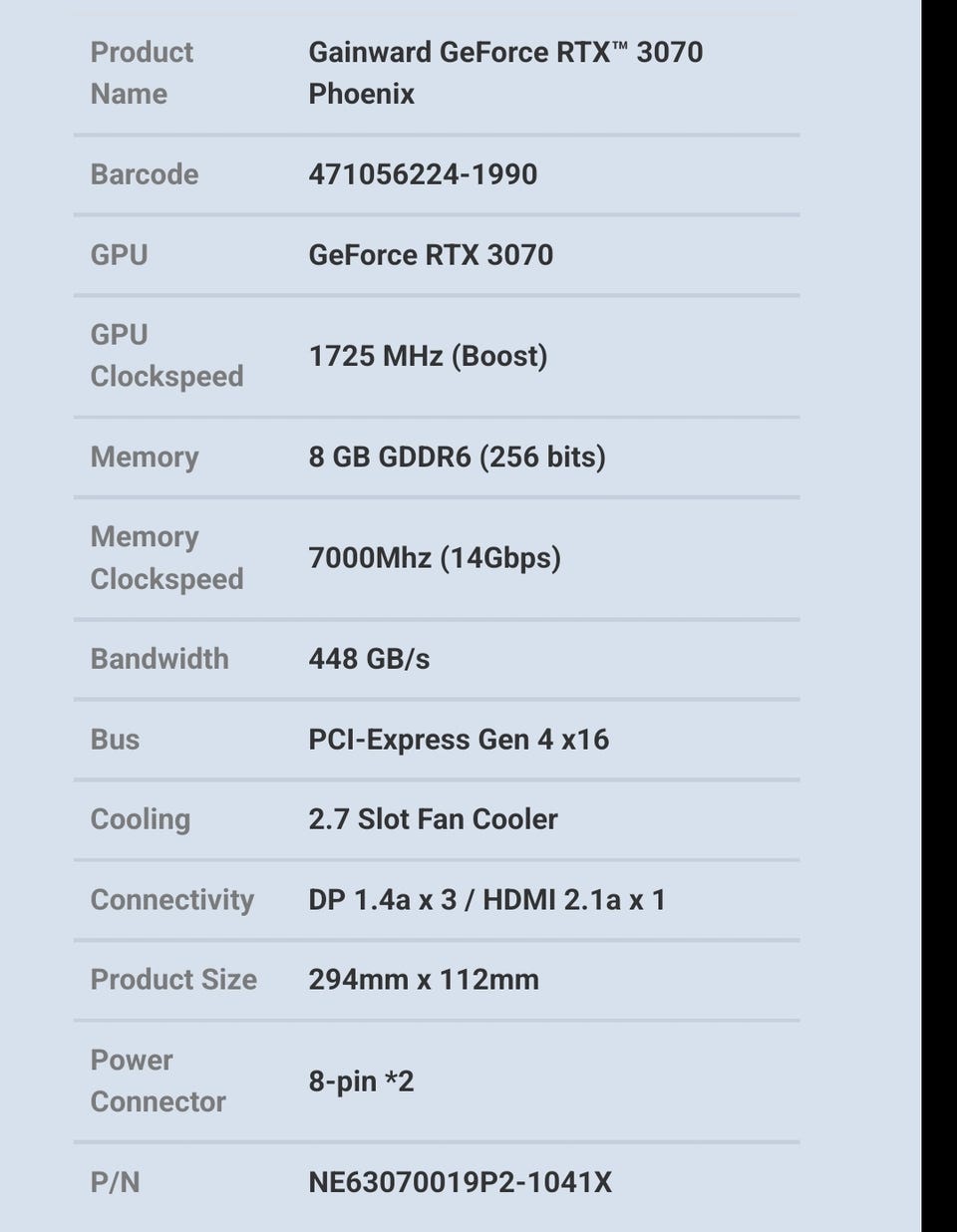Click the Cooling row label
This screenshot has width=957, height=1232.
pyautogui.click(x=141, y=819)
